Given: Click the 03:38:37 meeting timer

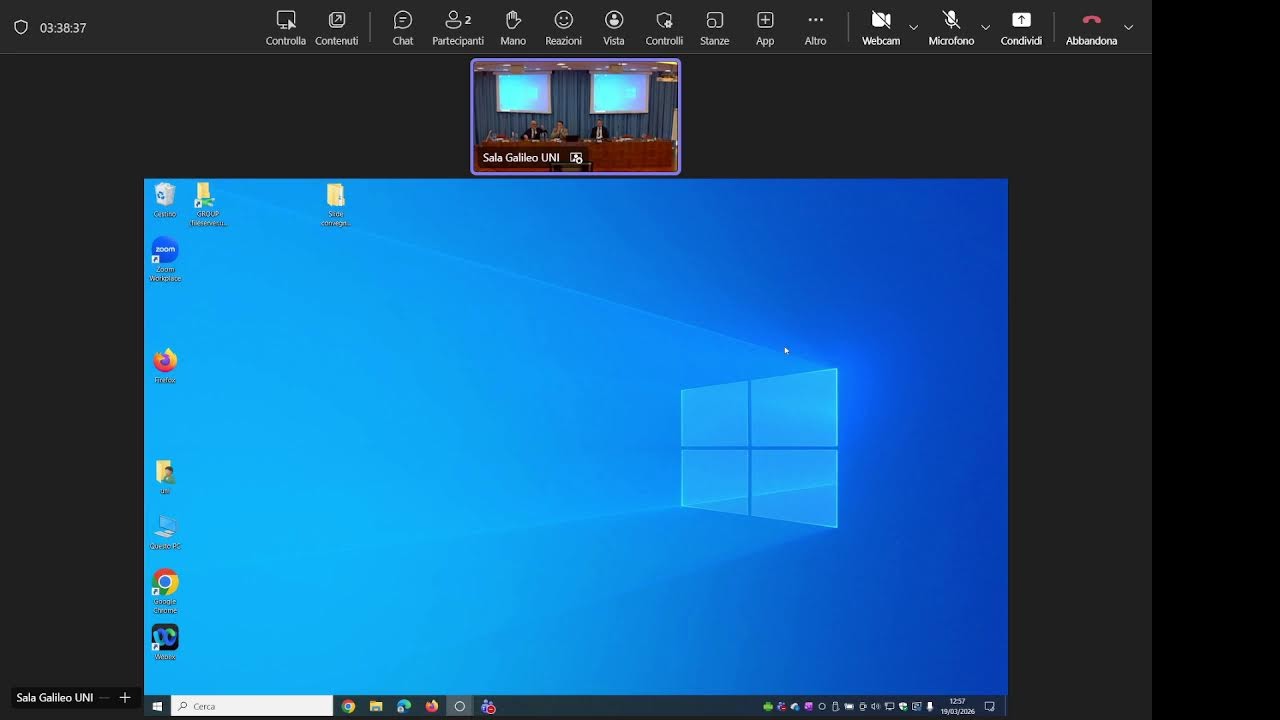Looking at the screenshot, I should pos(63,28).
